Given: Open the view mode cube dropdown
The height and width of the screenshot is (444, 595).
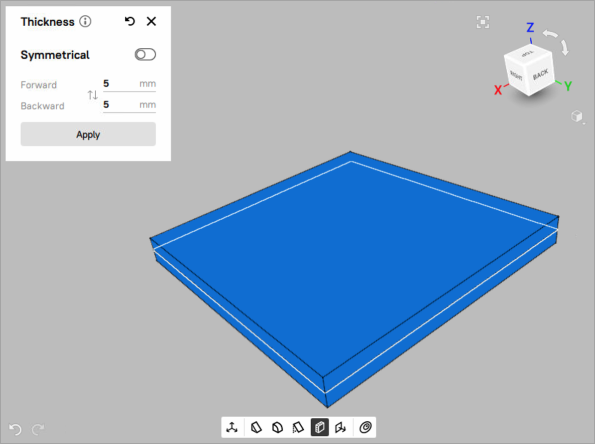Looking at the screenshot, I should coord(577,116).
